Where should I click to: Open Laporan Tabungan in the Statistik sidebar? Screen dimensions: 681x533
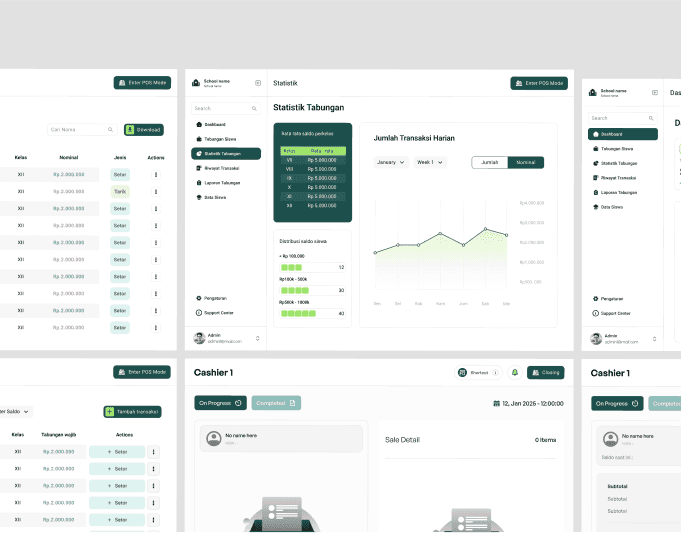click(x=226, y=183)
